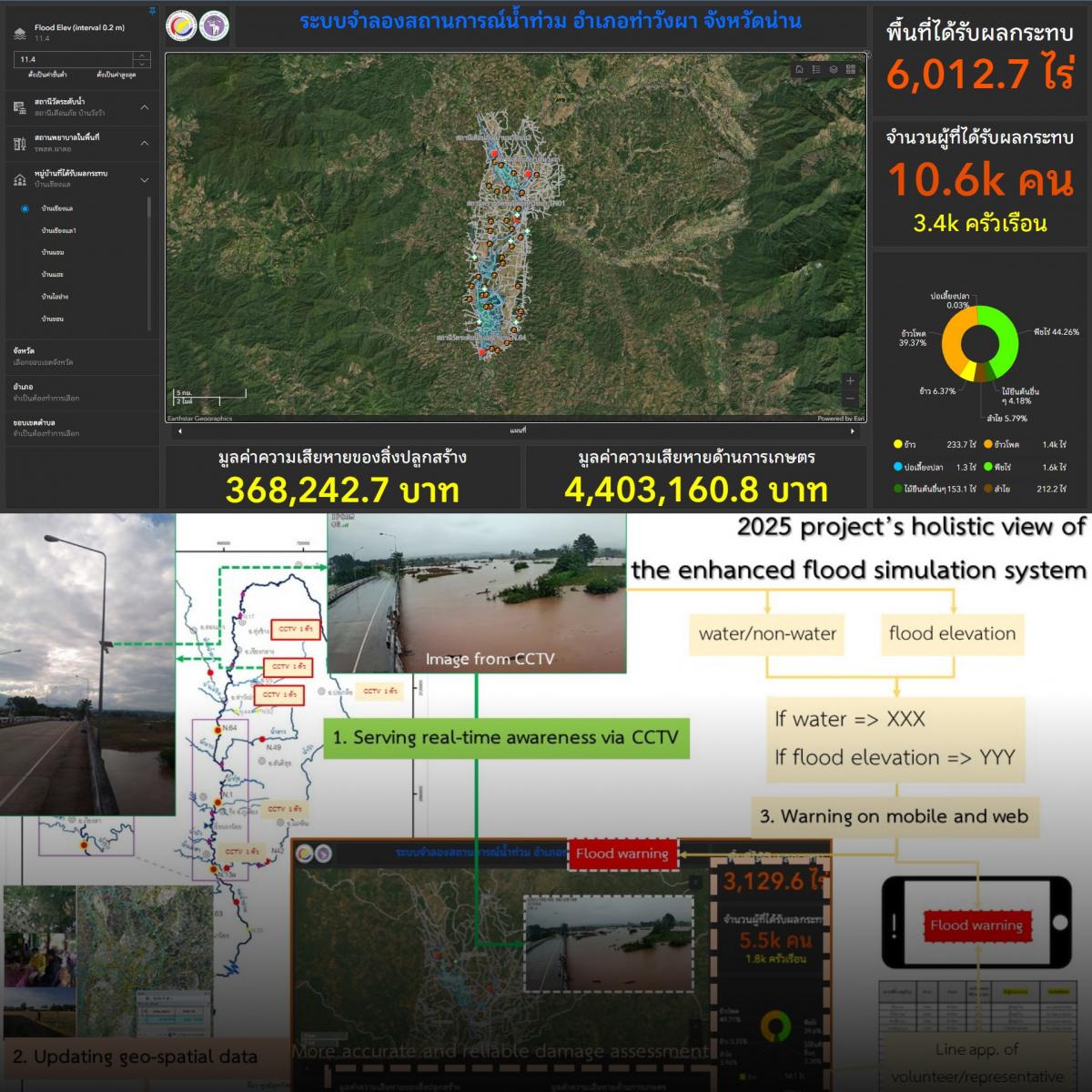This screenshot has height=1092, width=1092.
Task: Open the map legend list icon
Action: tap(816, 69)
